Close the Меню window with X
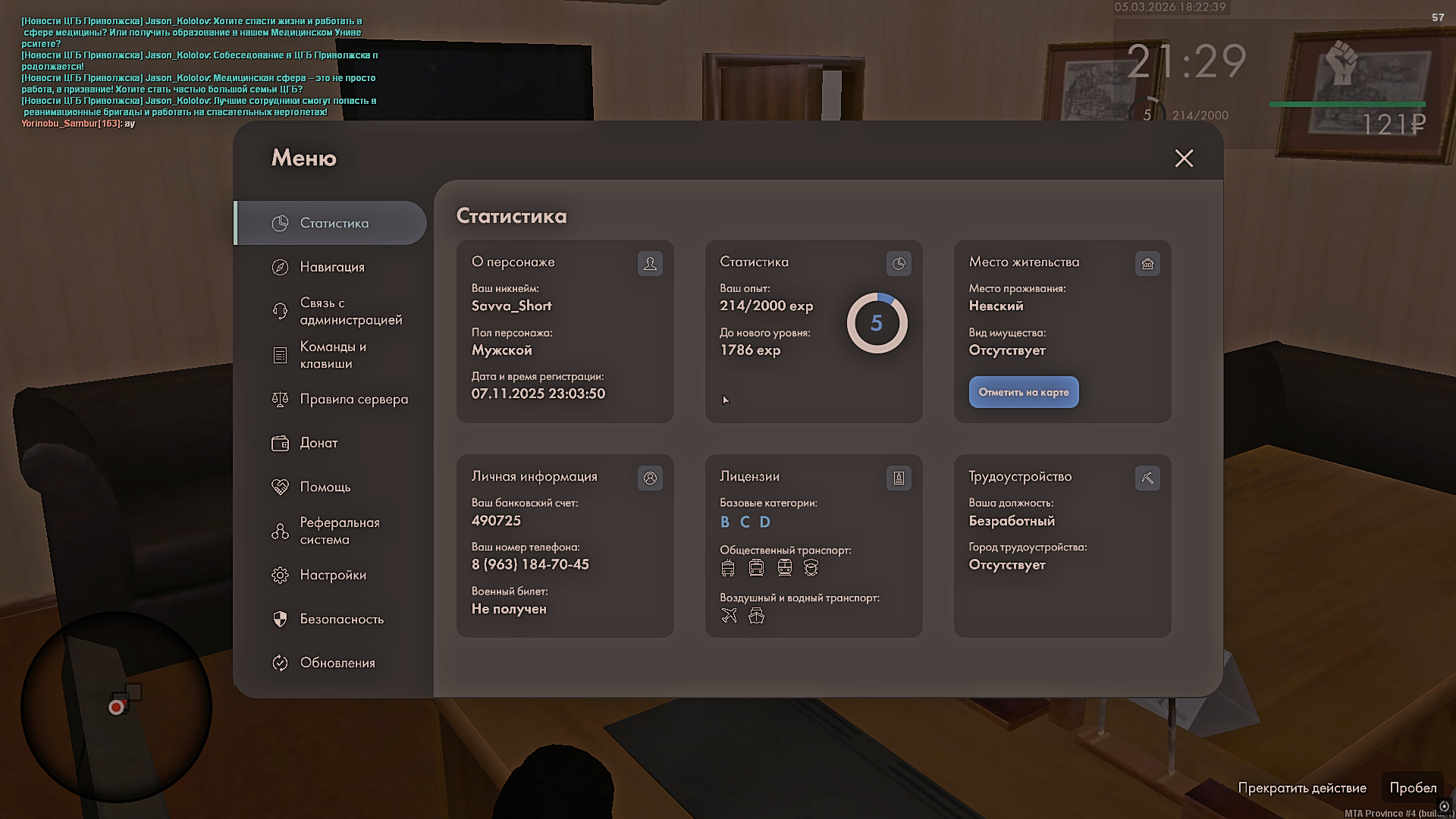The height and width of the screenshot is (819, 1456). 1184,158
